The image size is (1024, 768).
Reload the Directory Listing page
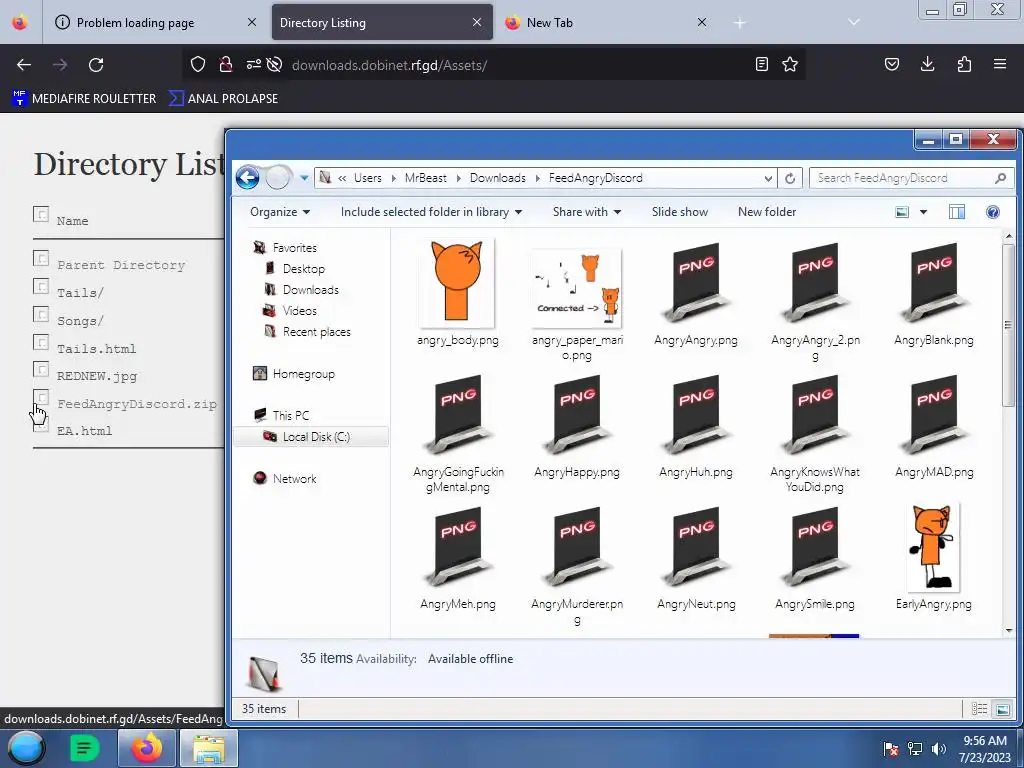[96, 65]
